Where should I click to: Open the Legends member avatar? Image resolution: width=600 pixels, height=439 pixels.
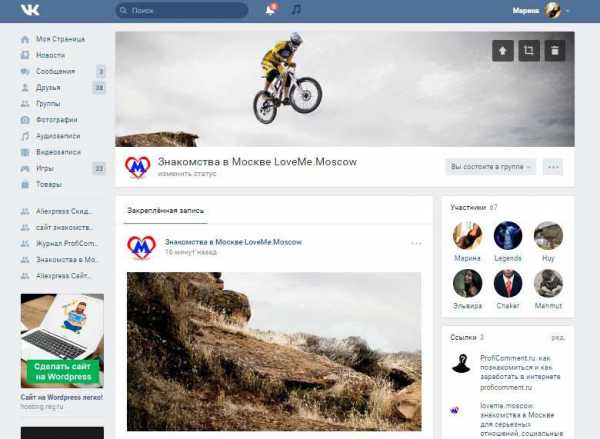pyautogui.click(x=508, y=236)
